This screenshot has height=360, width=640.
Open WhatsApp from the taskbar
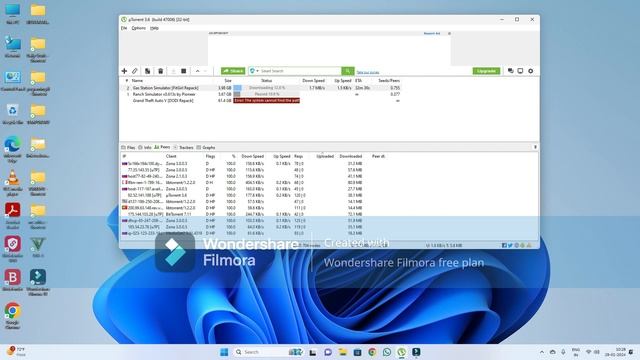click(x=387, y=352)
